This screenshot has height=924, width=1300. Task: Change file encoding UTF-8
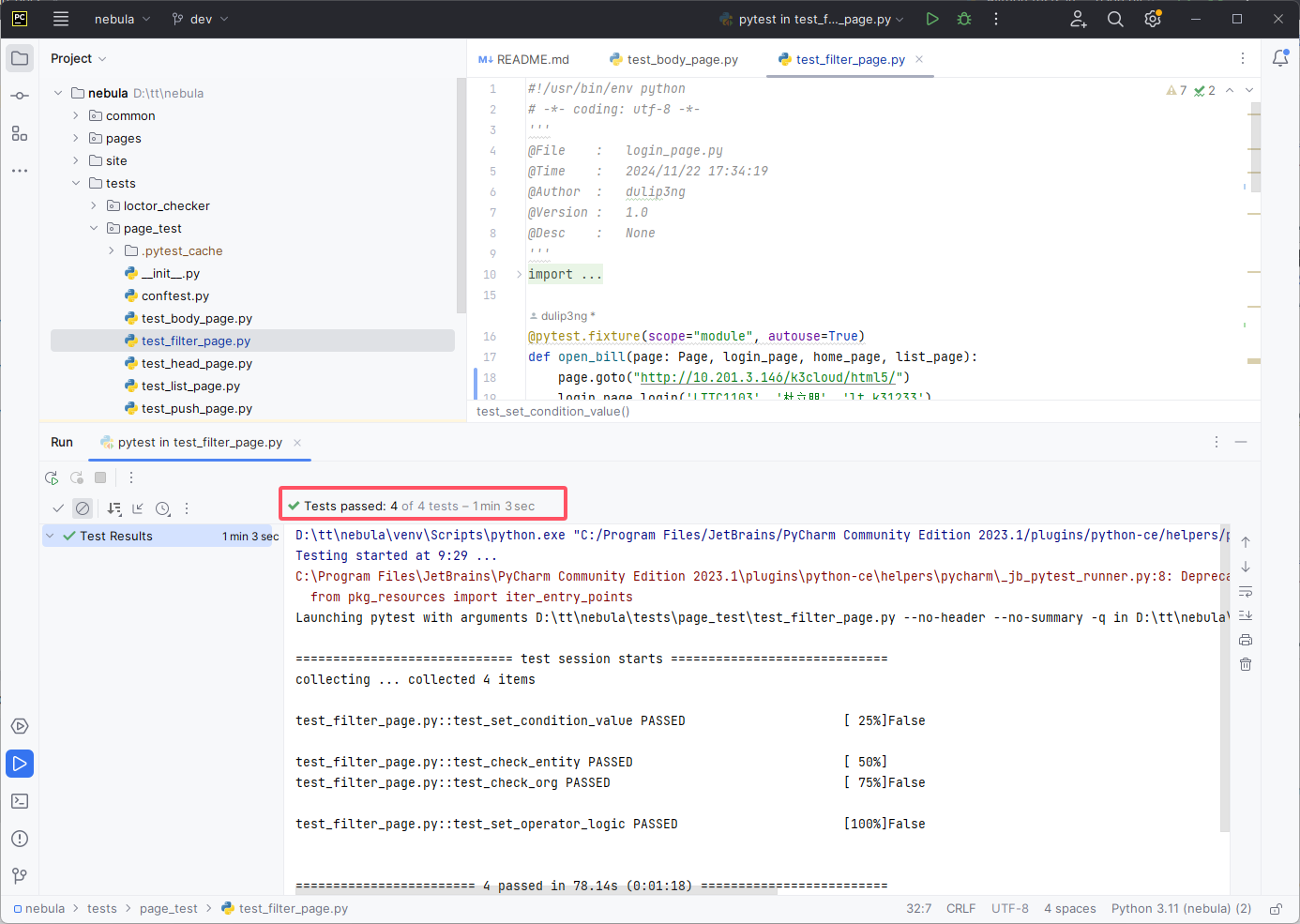tap(1010, 909)
